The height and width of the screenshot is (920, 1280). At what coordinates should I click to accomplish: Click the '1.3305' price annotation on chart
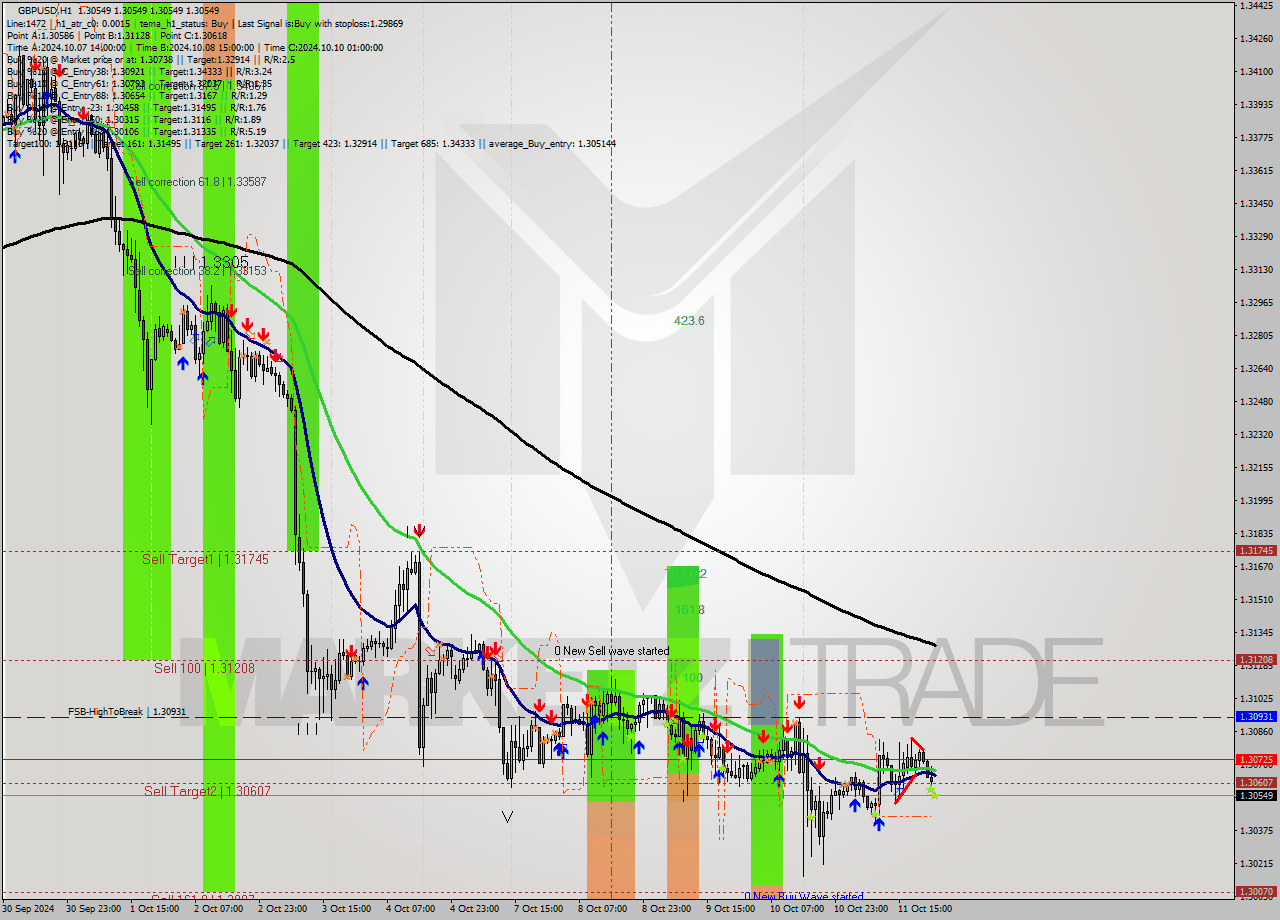(223, 261)
